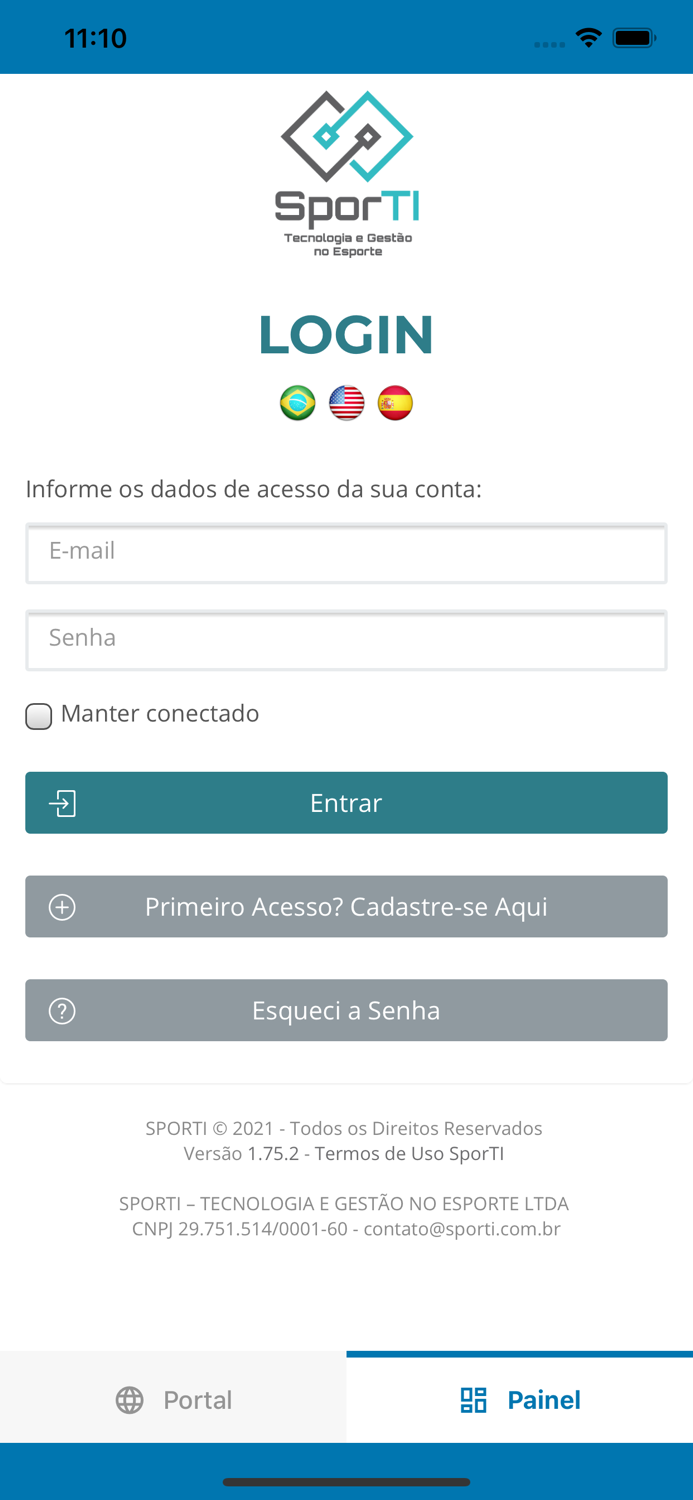Choose Spanish using the Spain flag
The height and width of the screenshot is (1500, 693).
click(395, 402)
